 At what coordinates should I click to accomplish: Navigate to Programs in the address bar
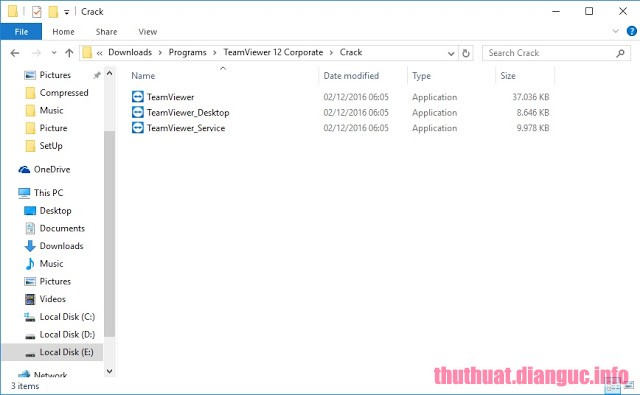tap(187, 52)
